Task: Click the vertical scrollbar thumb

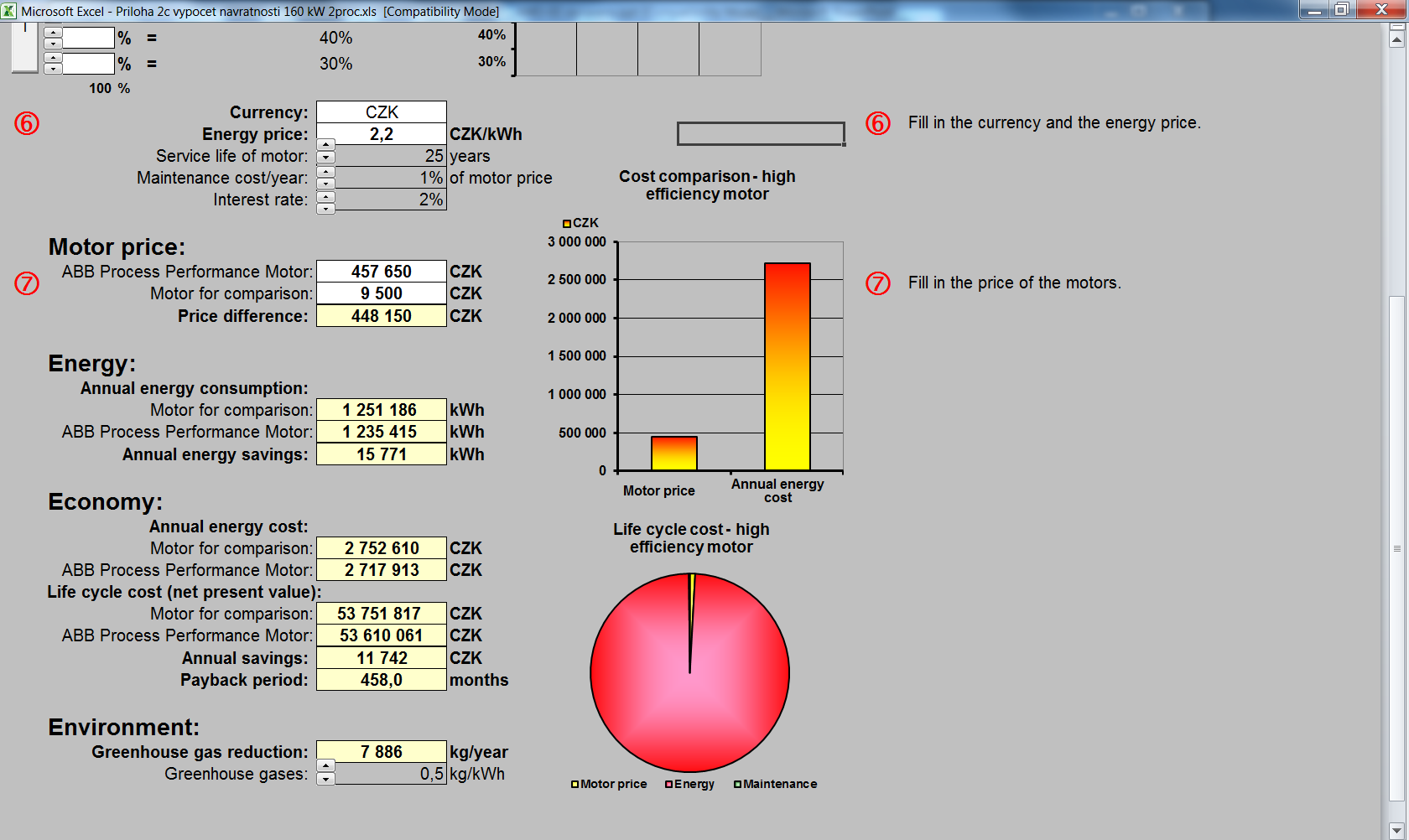Action: pyautogui.click(x=1396, y=549)
